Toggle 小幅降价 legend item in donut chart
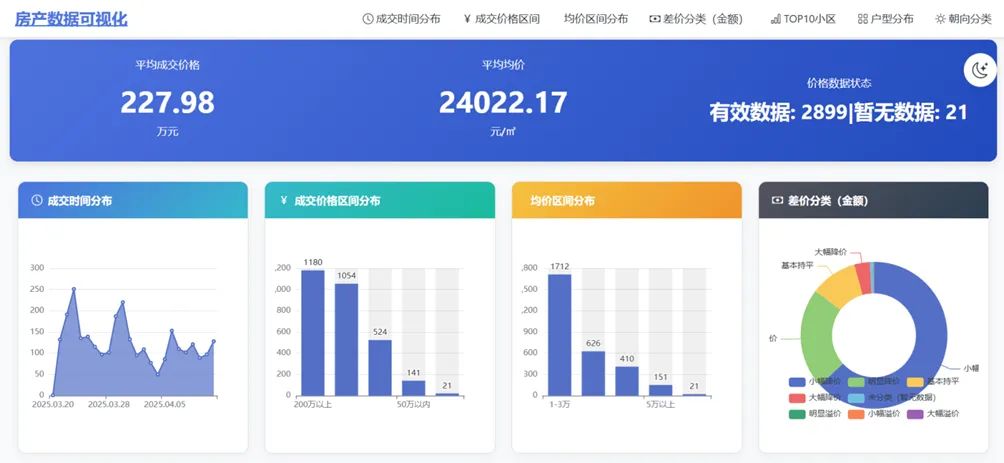The image size is (1004, 463). pos(817,381)
